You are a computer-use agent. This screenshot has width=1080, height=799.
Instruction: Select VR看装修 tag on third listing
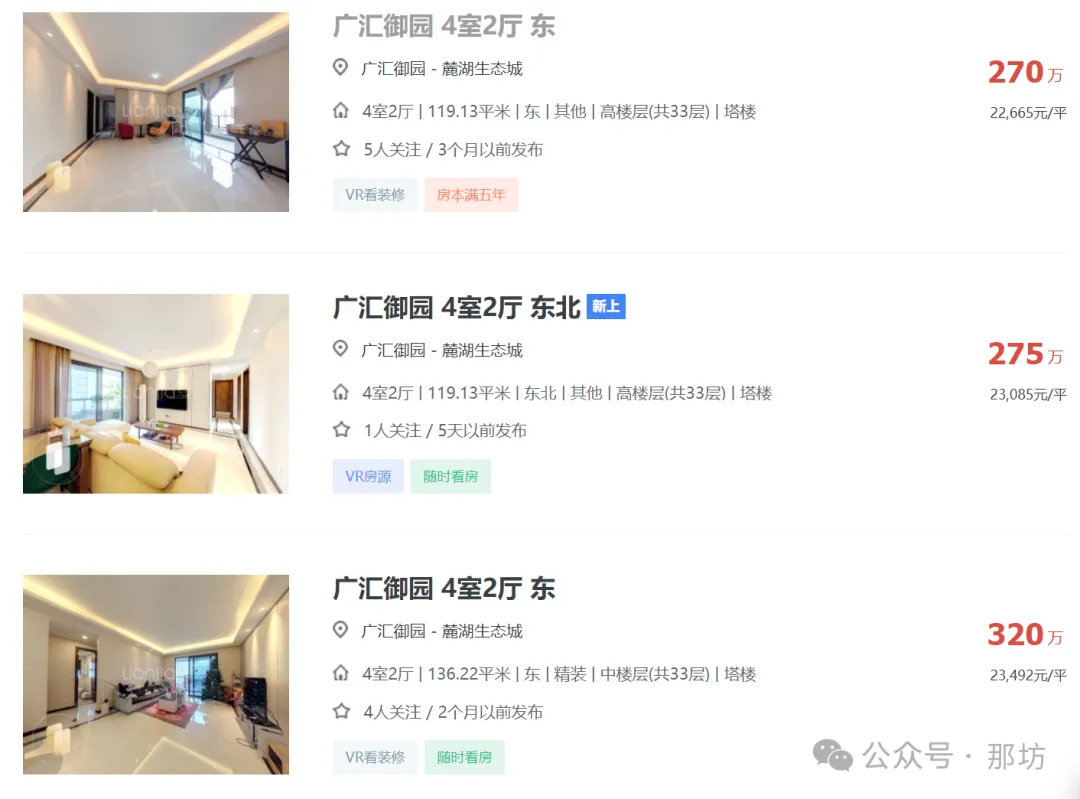pyautogui.click(x=375, y=758)
